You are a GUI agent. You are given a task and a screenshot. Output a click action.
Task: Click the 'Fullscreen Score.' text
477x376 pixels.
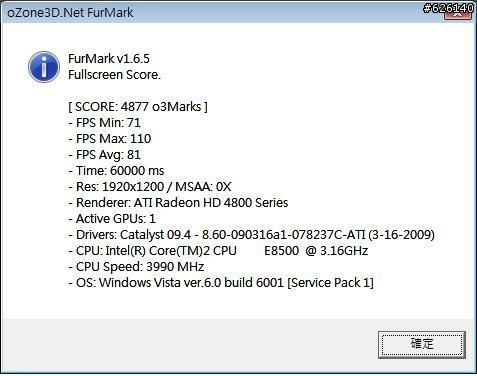pos(114,75)
